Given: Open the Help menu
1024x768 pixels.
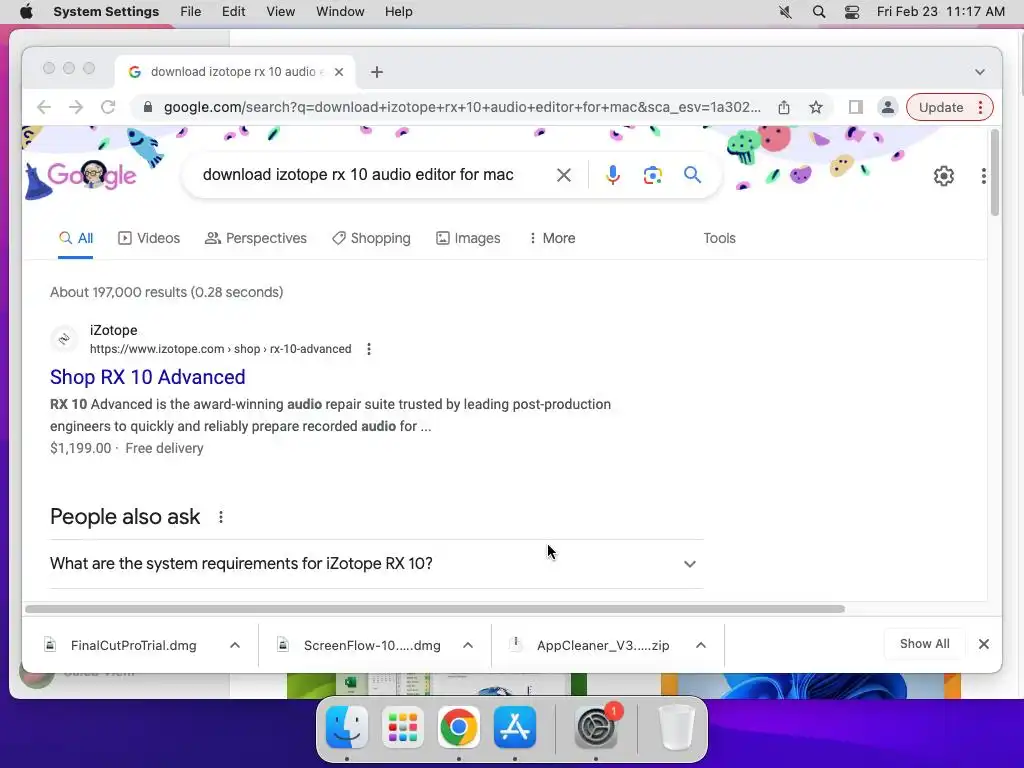Looking at the screenshot, I should click(398, 12).
